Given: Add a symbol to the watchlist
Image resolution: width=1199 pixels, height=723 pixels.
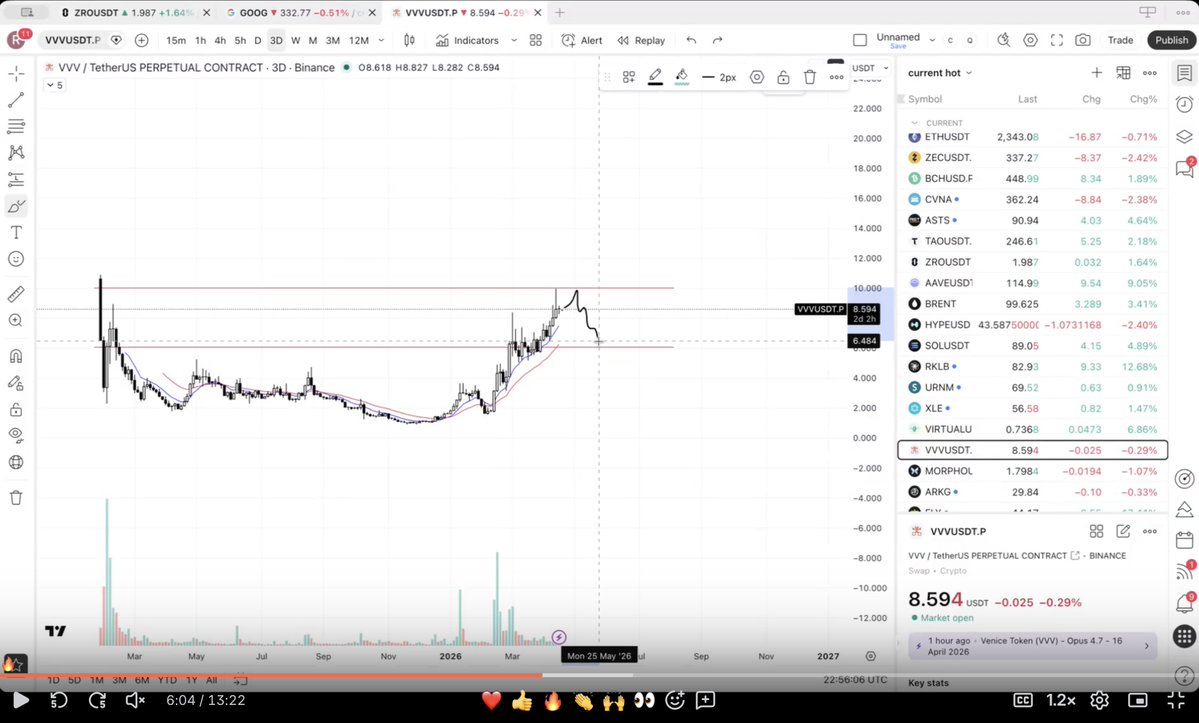Looking at the screenshot, I should click(1097, 73).
